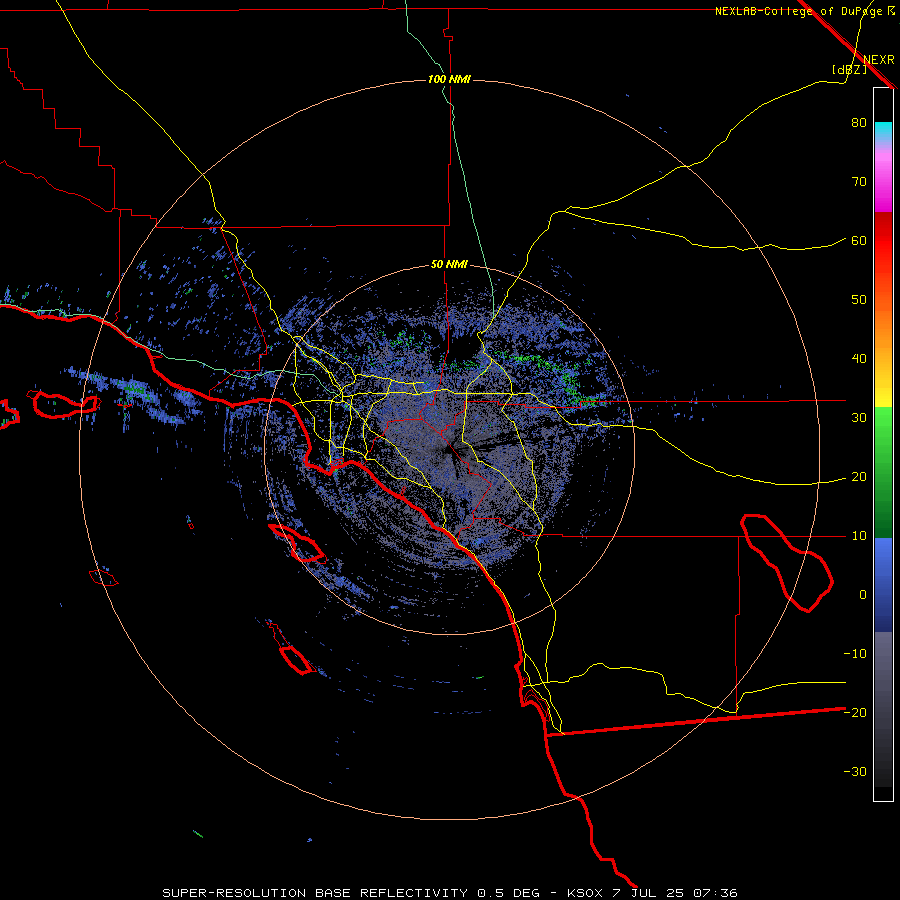Viewport: 900px width, 900px height.
Task: Click the 50 value on the dBZ scale
Action: click(859, 300)
